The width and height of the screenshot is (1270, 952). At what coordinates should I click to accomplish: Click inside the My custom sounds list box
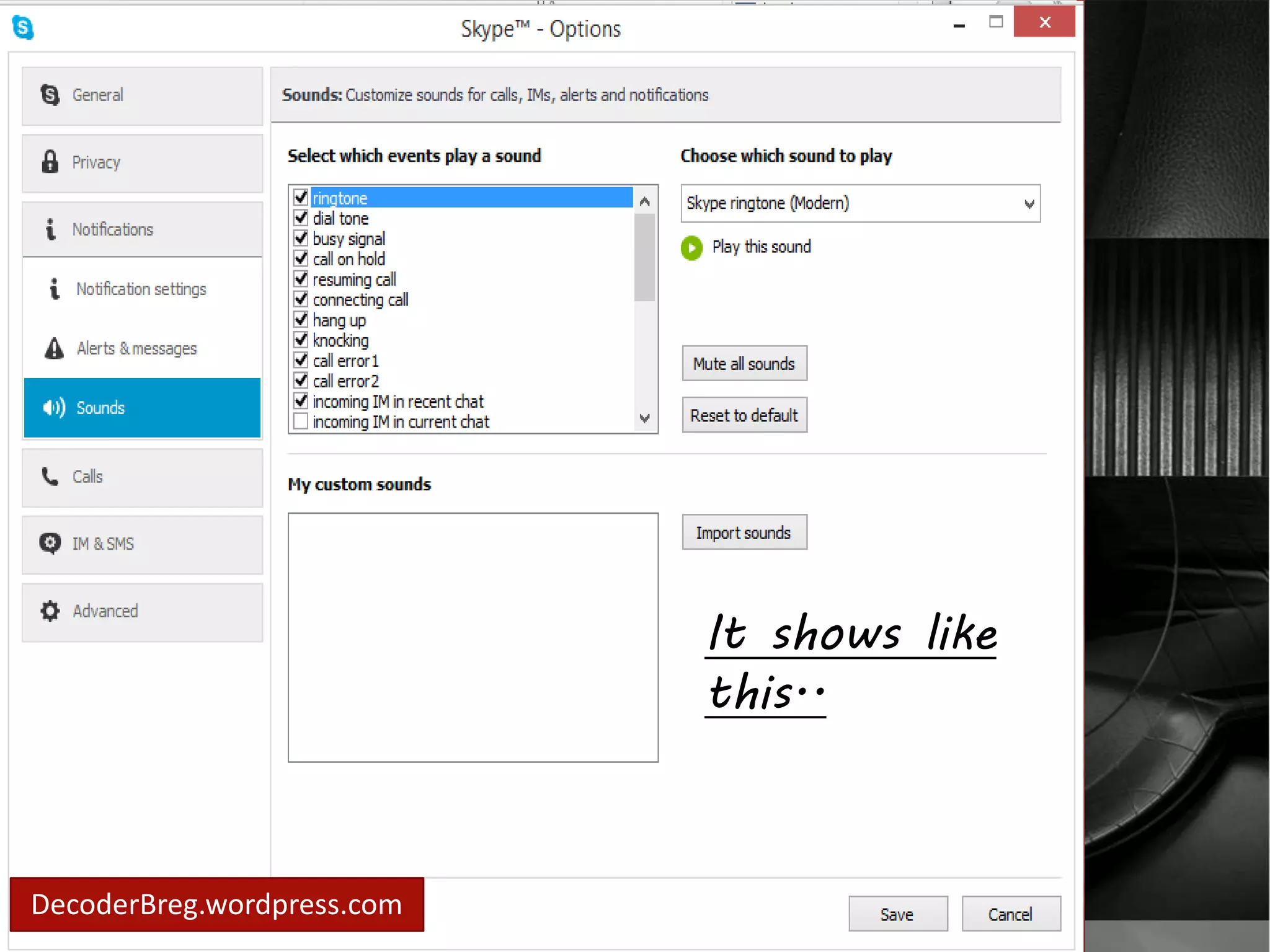coord(473,637)
